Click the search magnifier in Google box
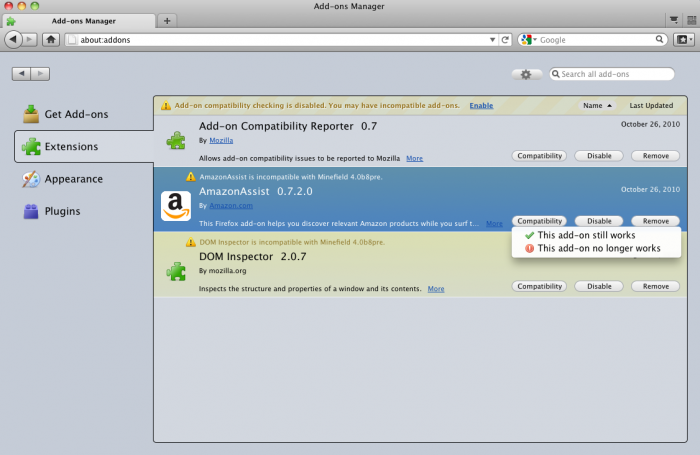This screenshot has height=455, width=700. coord(659,39)
